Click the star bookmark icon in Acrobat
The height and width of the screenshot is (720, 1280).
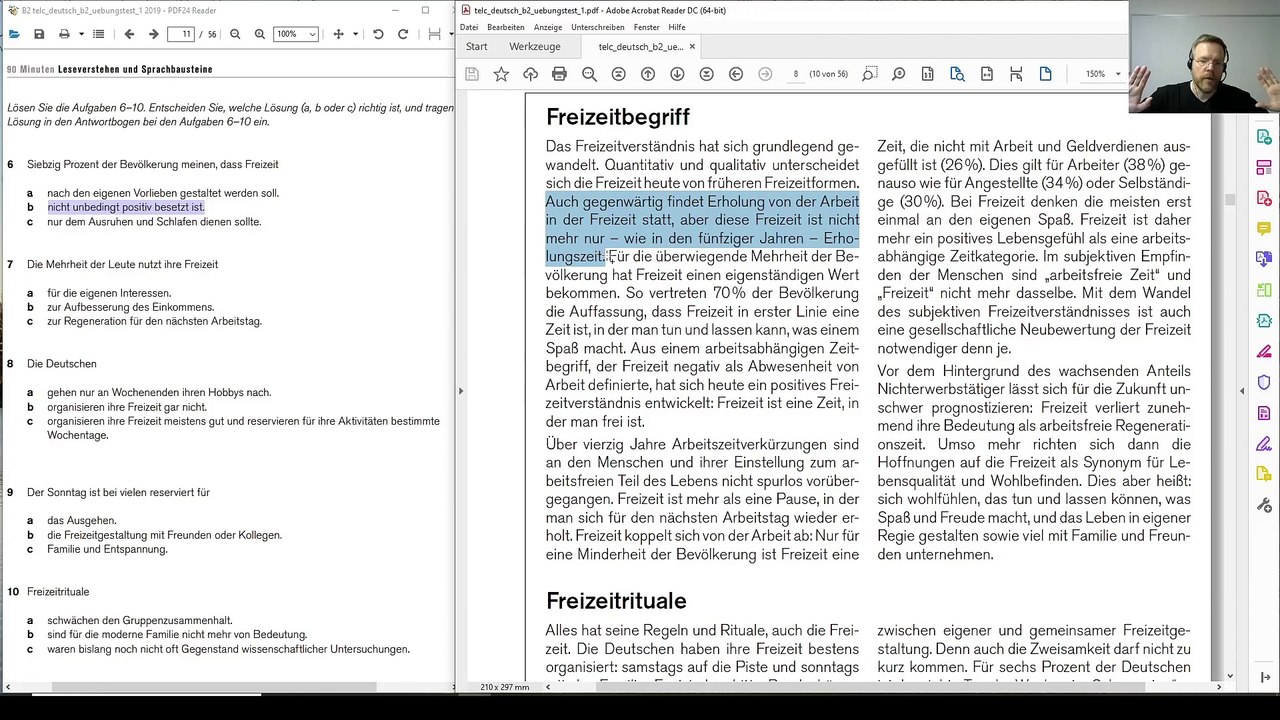[x=501, y=74]
